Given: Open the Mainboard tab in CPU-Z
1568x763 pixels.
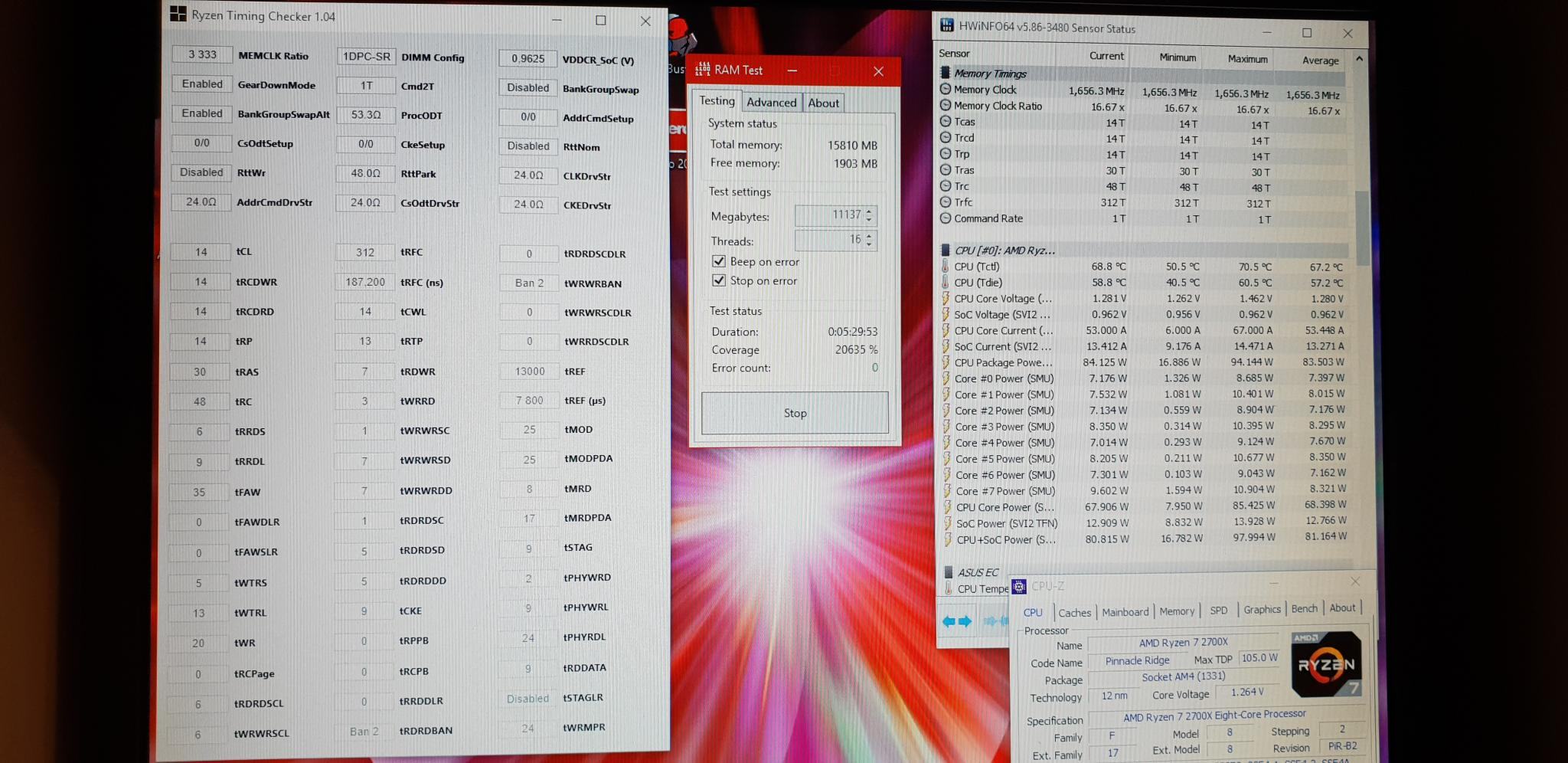Looking at the screenshot, I should click(x=1125, y=611).
